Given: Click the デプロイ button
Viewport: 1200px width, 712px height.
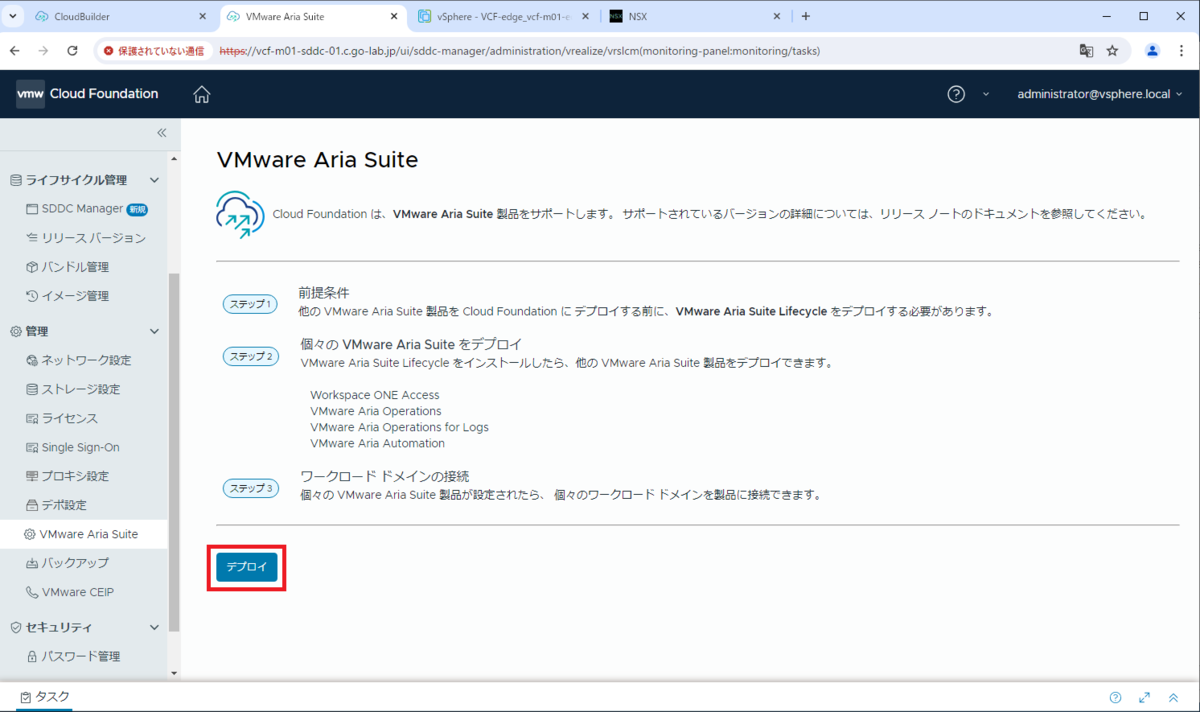Looking at the screenshot, I should (x=247, y=567).
